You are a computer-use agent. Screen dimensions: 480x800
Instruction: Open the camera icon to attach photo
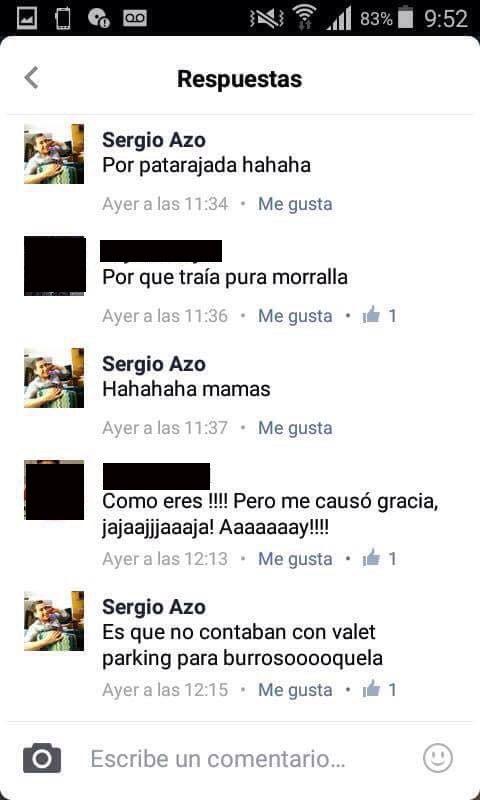click(42, 759)
